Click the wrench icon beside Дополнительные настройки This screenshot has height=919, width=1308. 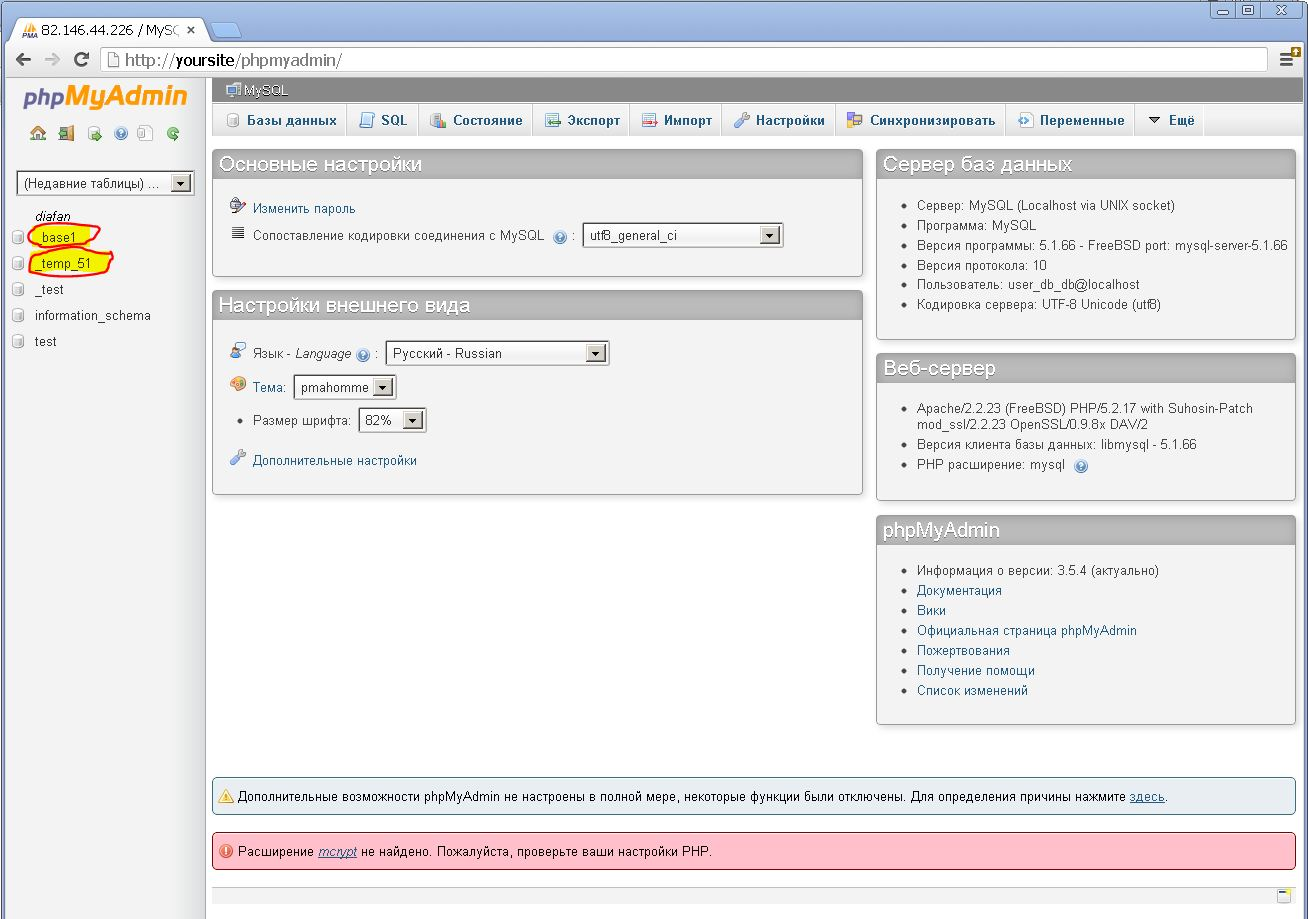pyautogui.click(x=237, y=458)
